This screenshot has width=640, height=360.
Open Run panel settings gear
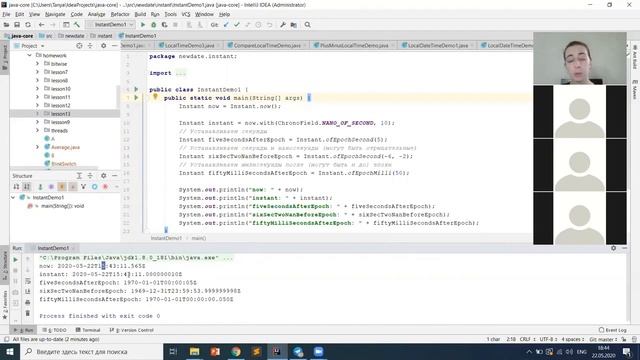click(x=613, y=248)
